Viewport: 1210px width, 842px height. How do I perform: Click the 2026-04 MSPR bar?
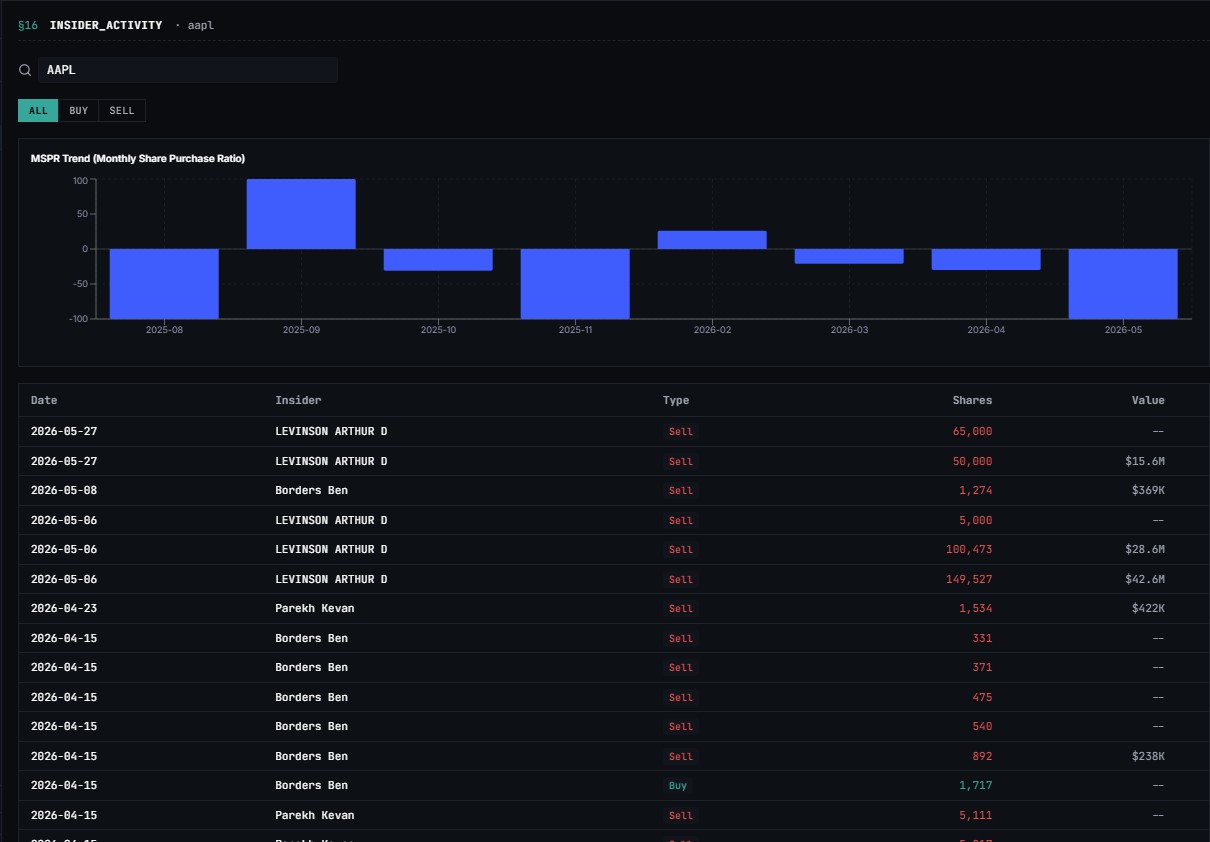pyautogui.click(x=986, y=259)
